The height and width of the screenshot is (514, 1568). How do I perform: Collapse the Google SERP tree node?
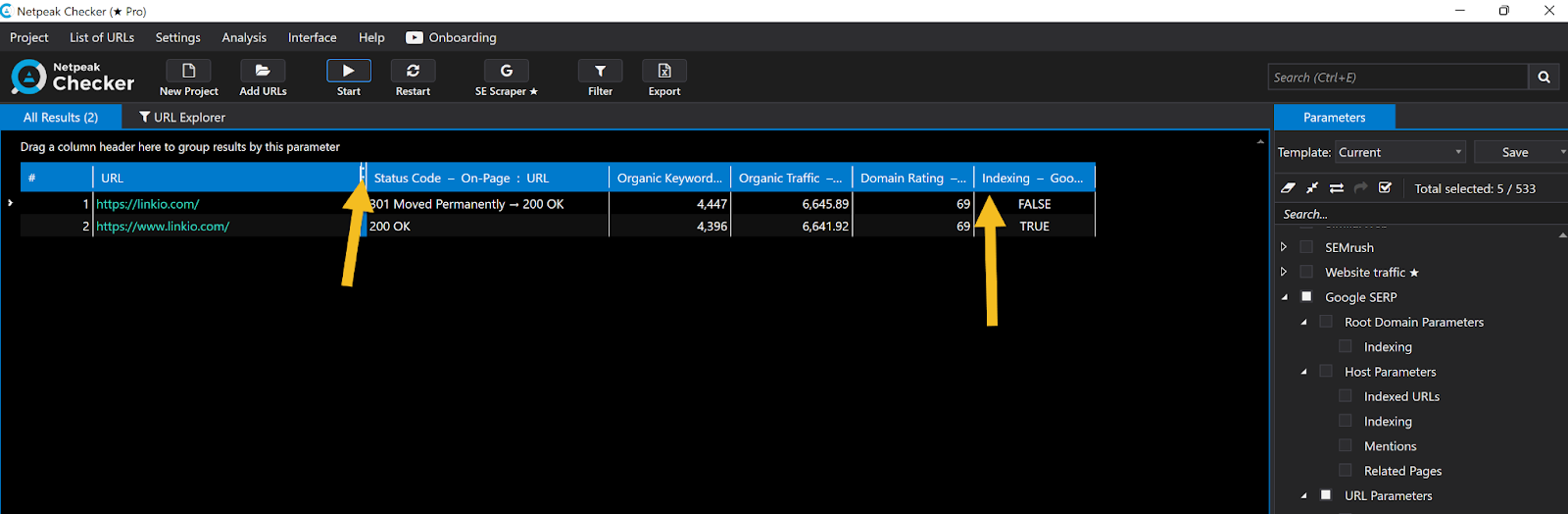click(1285, 297)
